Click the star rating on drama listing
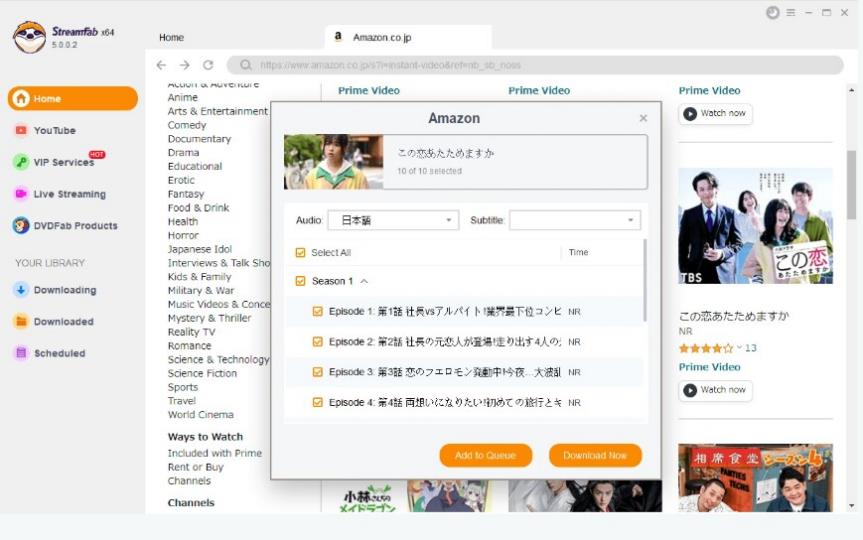The width and height of the screenshot is (863, 540). [706, 348]
